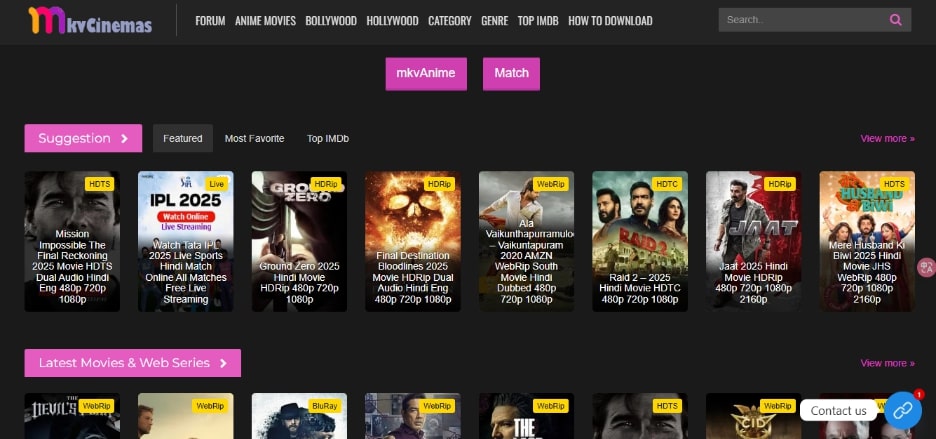Image resolution: width=936 pixels, height=439 pixels.
Task: Open the BluRay poster in Latest Movies
Action: pos(299,416)
